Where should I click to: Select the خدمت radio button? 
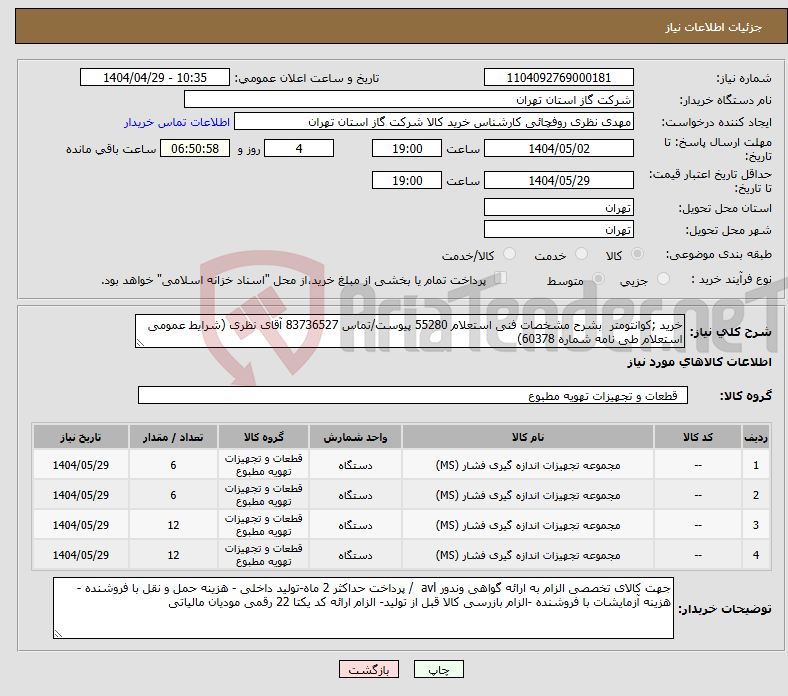click(581, 254)
